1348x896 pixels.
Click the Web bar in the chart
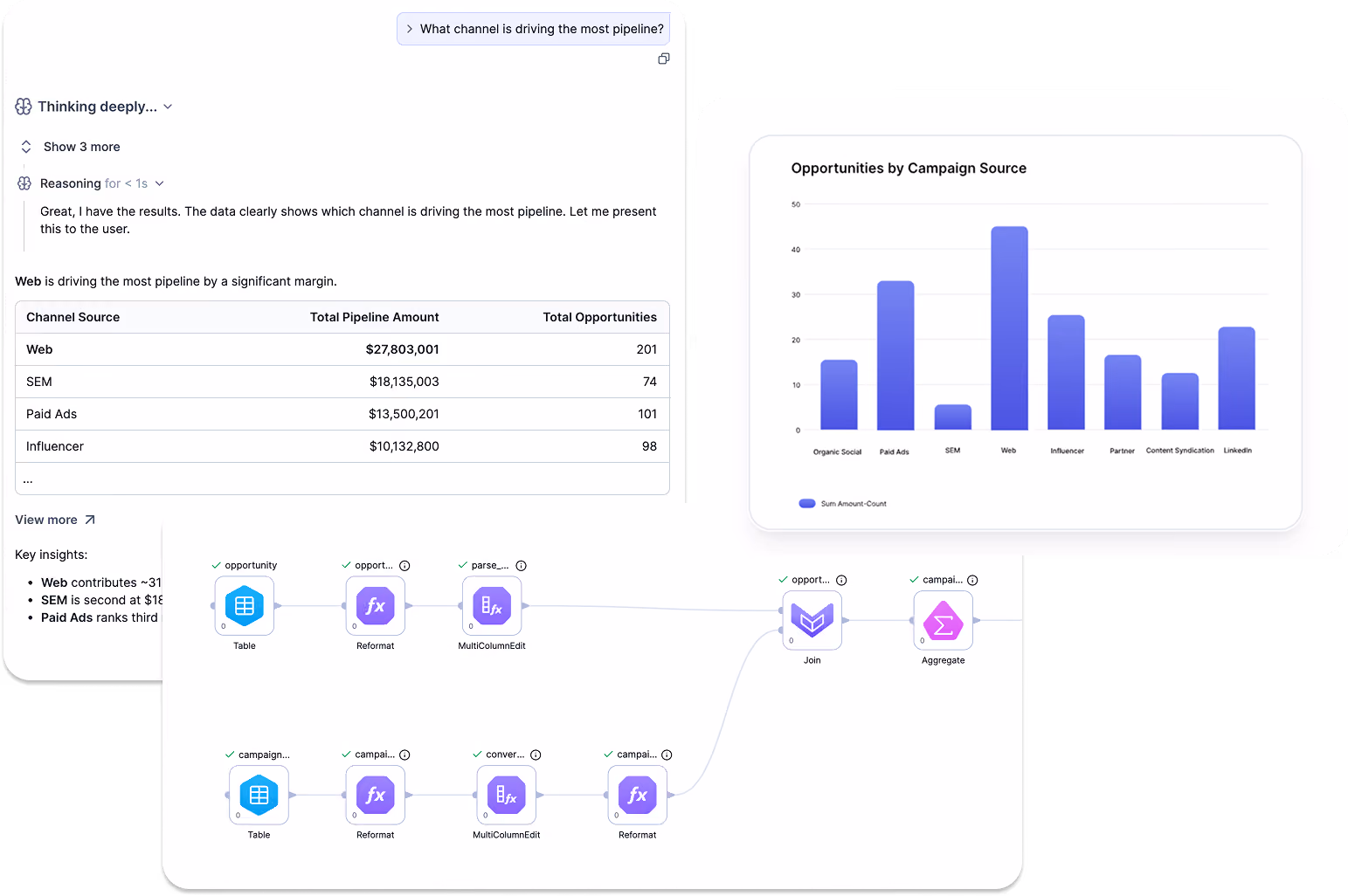click(x=1009, y=328)
